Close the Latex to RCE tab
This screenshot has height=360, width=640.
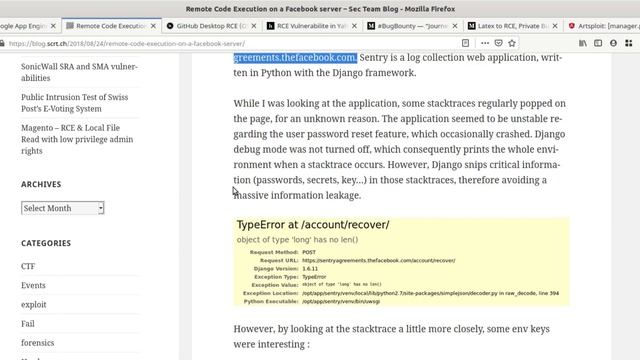(x=555, y=26)
